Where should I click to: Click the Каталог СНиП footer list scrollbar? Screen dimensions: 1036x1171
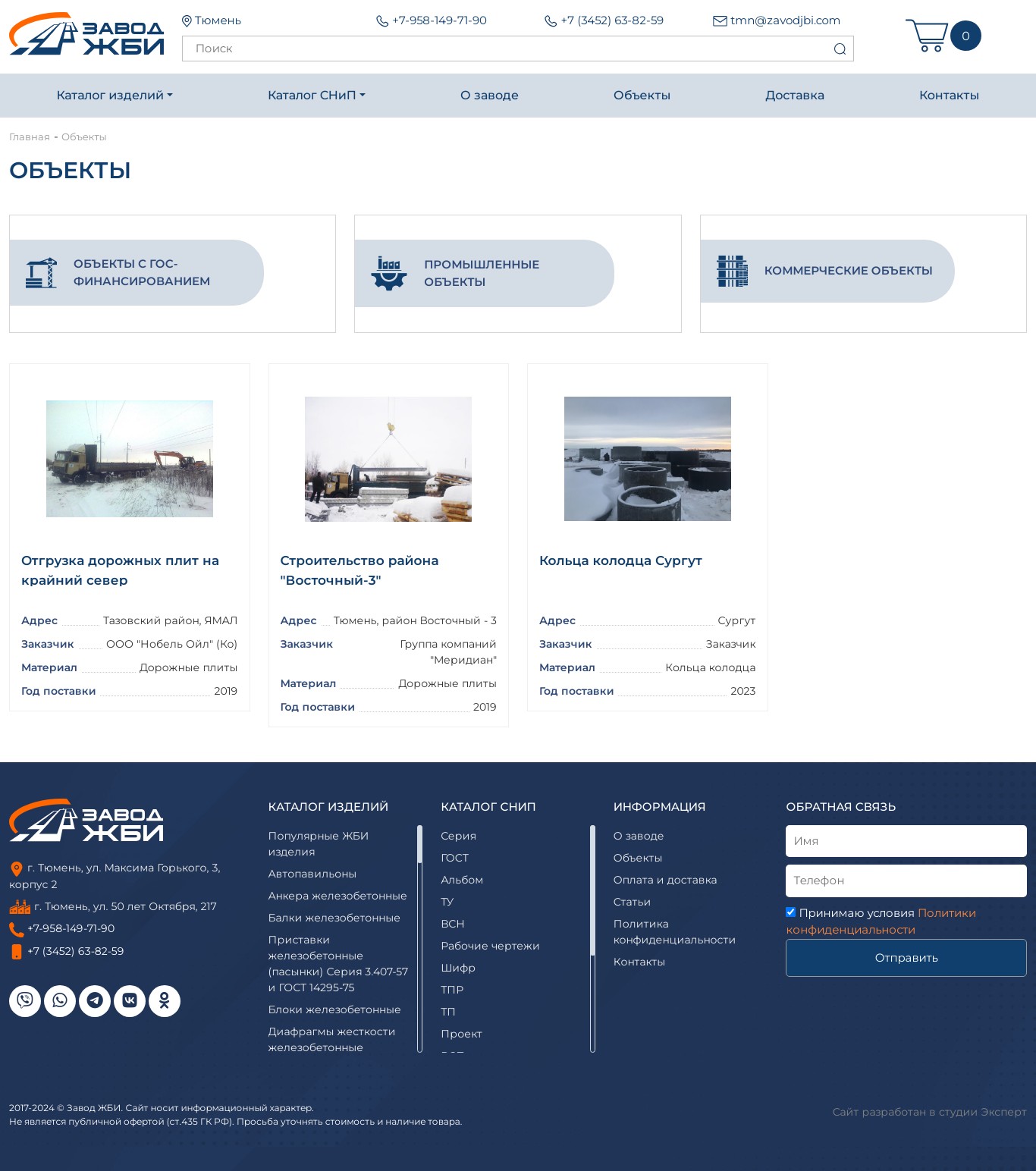pyautogui.click(x=593, y=939)
